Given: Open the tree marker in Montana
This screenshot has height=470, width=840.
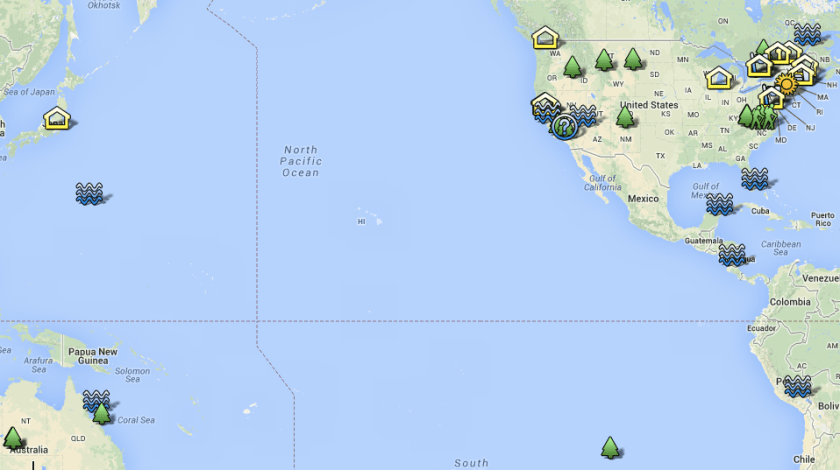Looking at the screenshot, I should point(604,59).
